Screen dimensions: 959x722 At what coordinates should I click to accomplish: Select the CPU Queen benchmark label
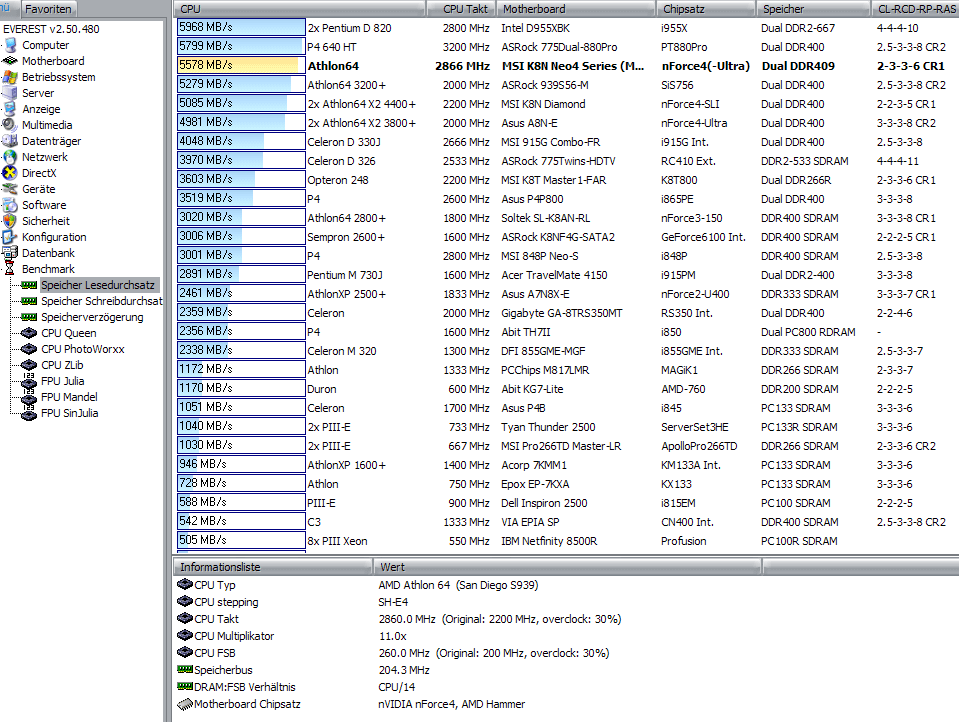(x=68, y=333)
